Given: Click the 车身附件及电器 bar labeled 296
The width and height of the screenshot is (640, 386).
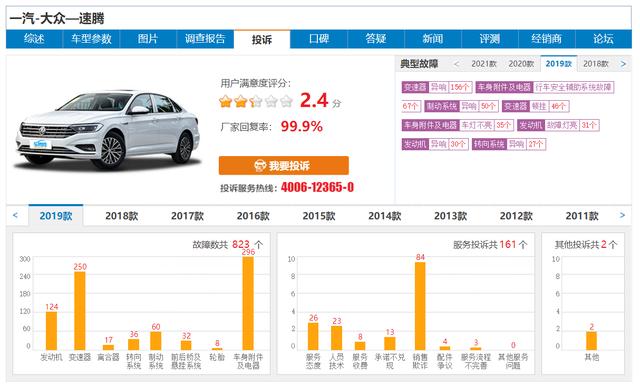Looking at the screenshot, I should coord(248,303).
